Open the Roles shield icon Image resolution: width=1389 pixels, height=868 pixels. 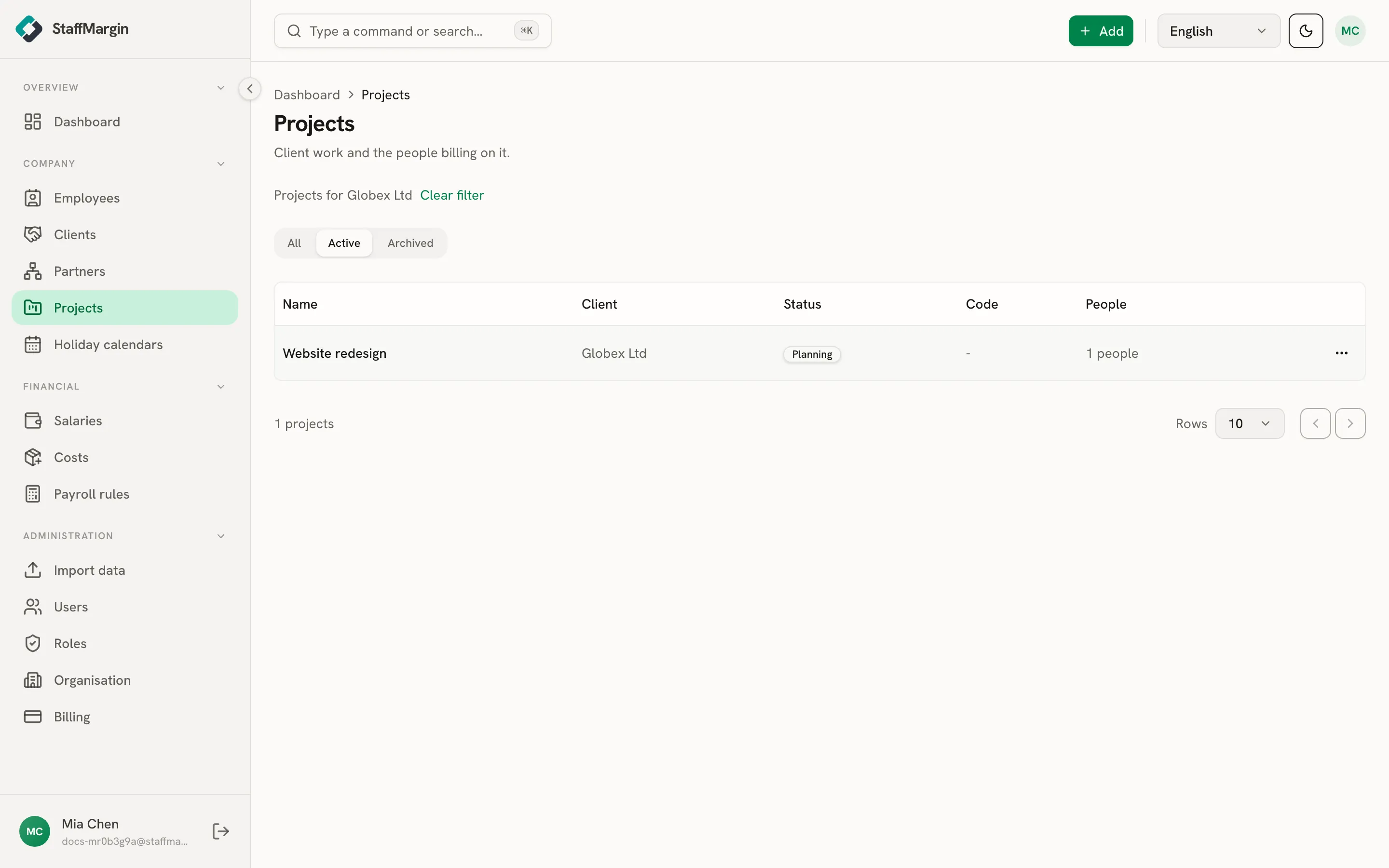(33, 644)
